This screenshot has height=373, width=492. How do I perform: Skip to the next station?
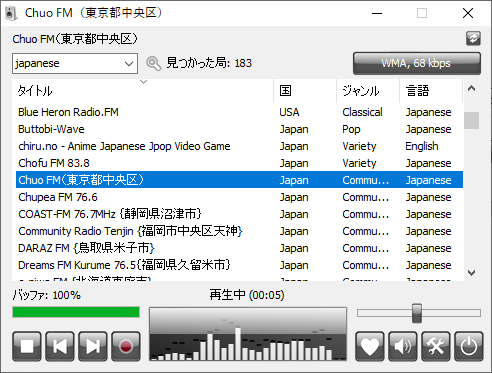tap(93, 346)
